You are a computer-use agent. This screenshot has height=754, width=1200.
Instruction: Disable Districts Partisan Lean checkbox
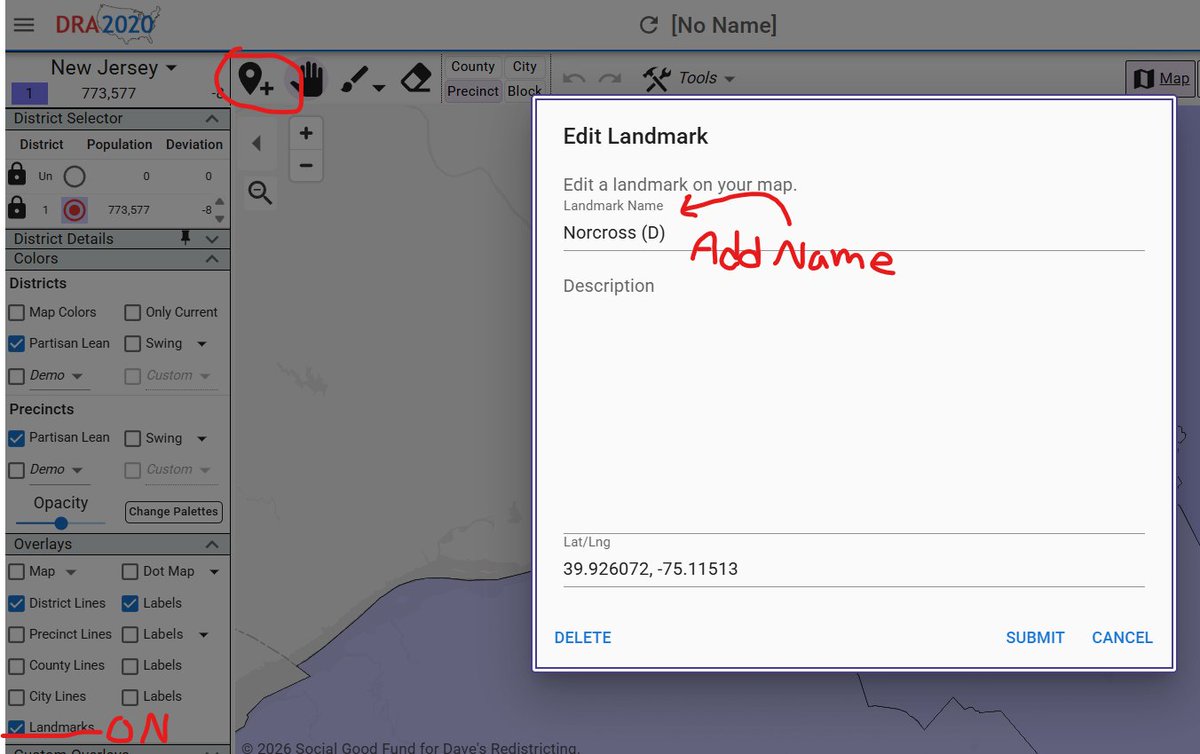(16, 344)
